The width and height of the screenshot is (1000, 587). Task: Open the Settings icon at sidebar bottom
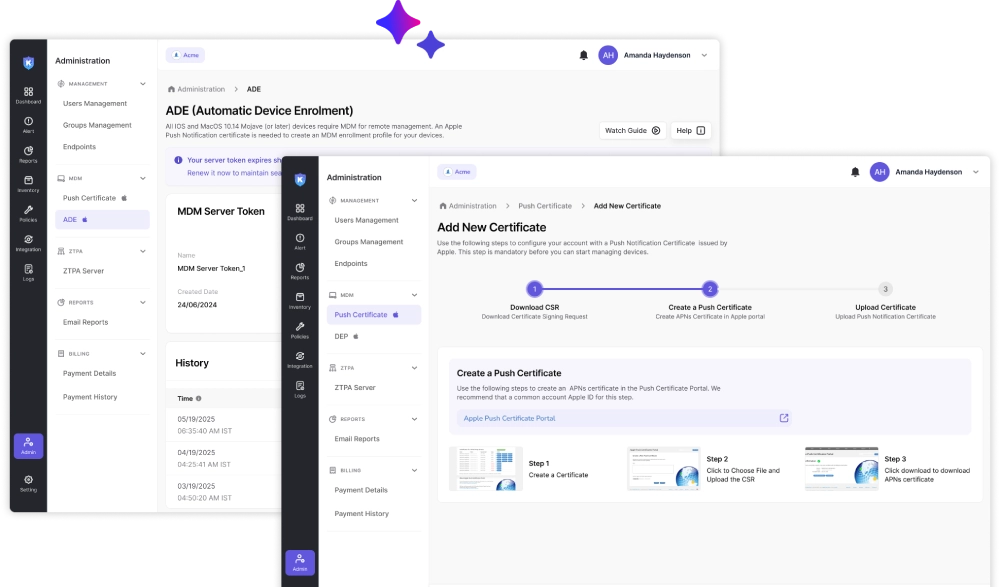click(x=28, y=483)
